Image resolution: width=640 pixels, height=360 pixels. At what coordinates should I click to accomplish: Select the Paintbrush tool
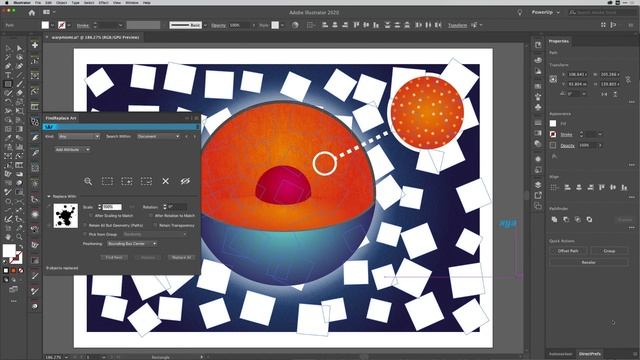pos(19,84)
